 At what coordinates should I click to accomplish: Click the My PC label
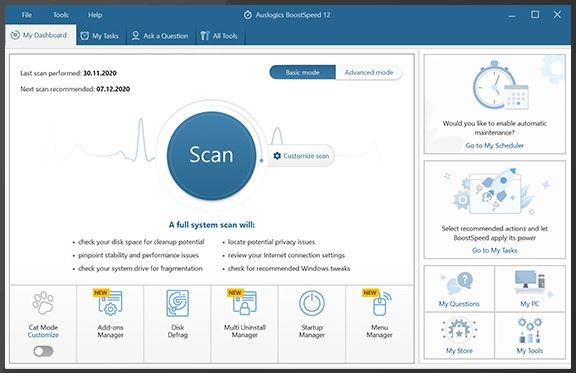[x=530, y=304]
